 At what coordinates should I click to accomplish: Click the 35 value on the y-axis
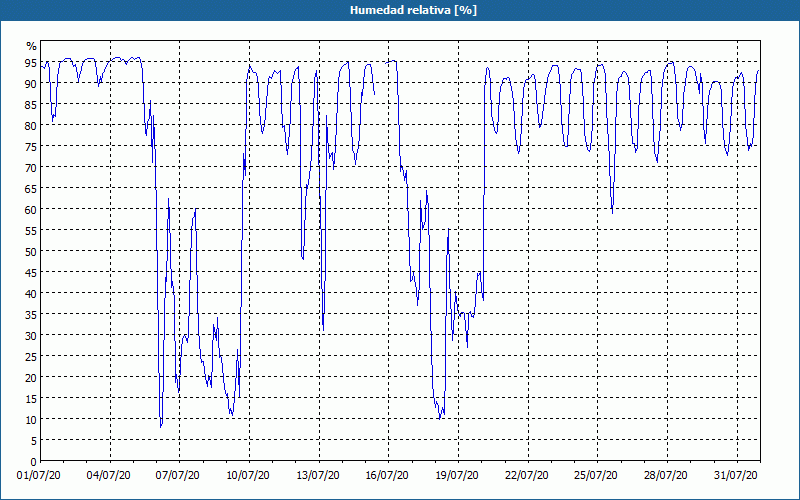[31, 314]
